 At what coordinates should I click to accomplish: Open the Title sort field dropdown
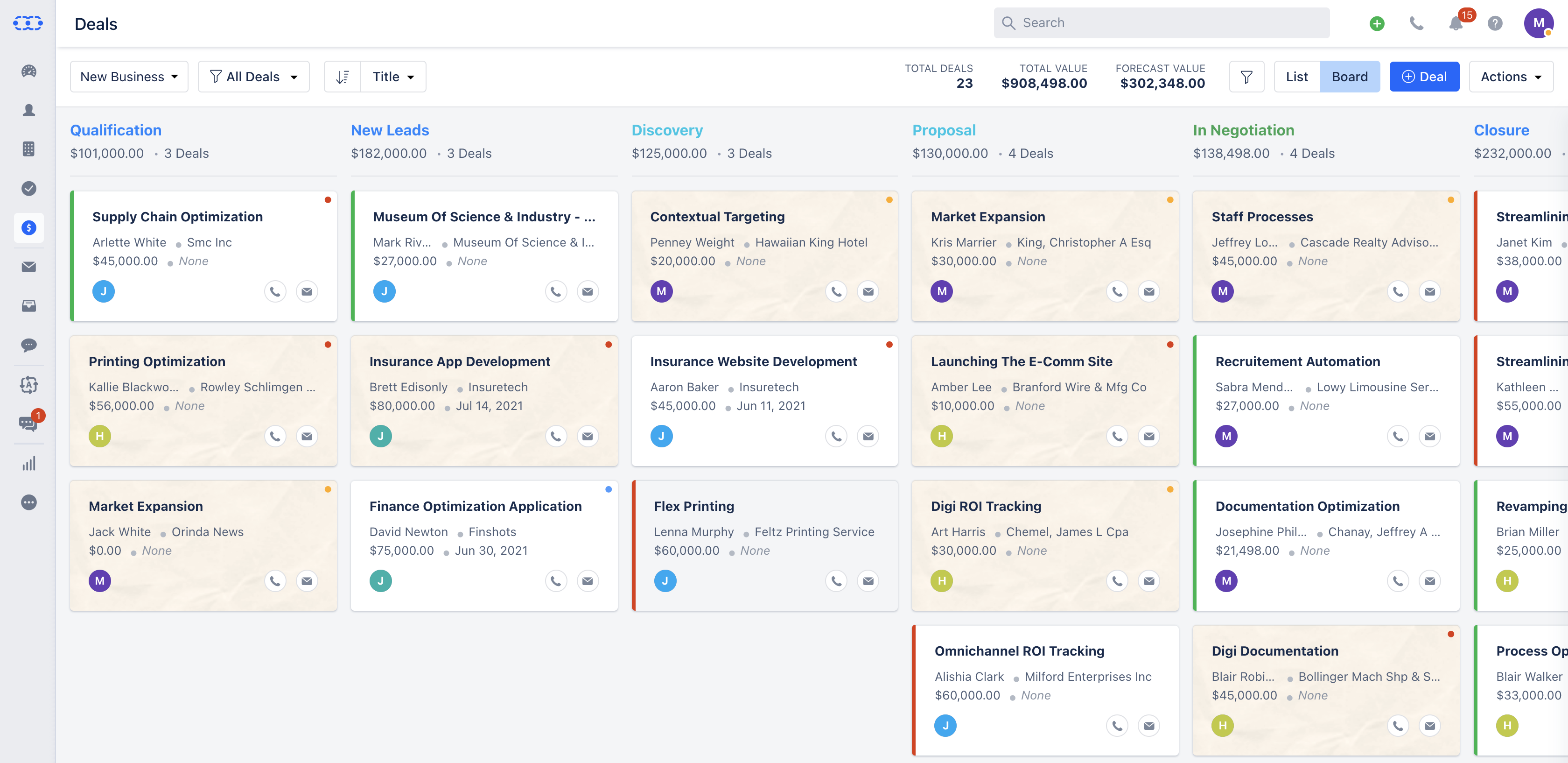pyautogui.click(x=393, y=77)
